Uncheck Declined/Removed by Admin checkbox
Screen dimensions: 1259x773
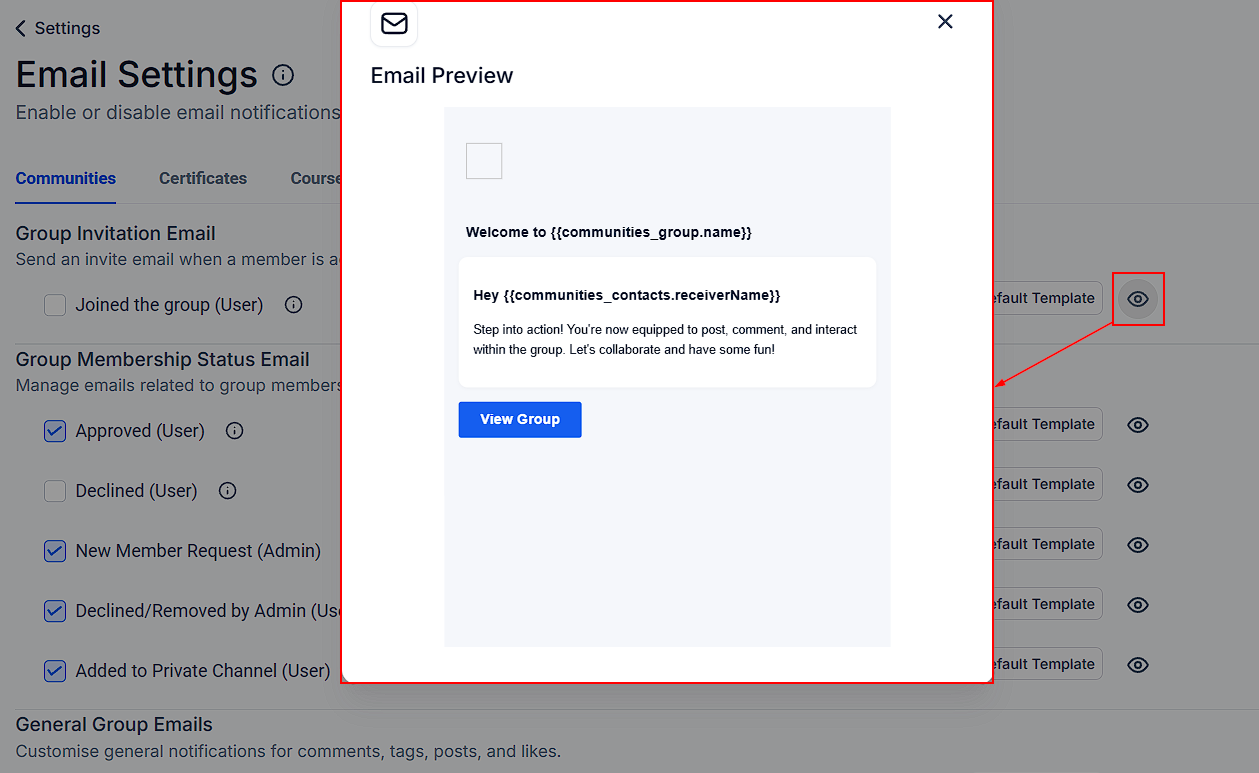pos(55,611)
